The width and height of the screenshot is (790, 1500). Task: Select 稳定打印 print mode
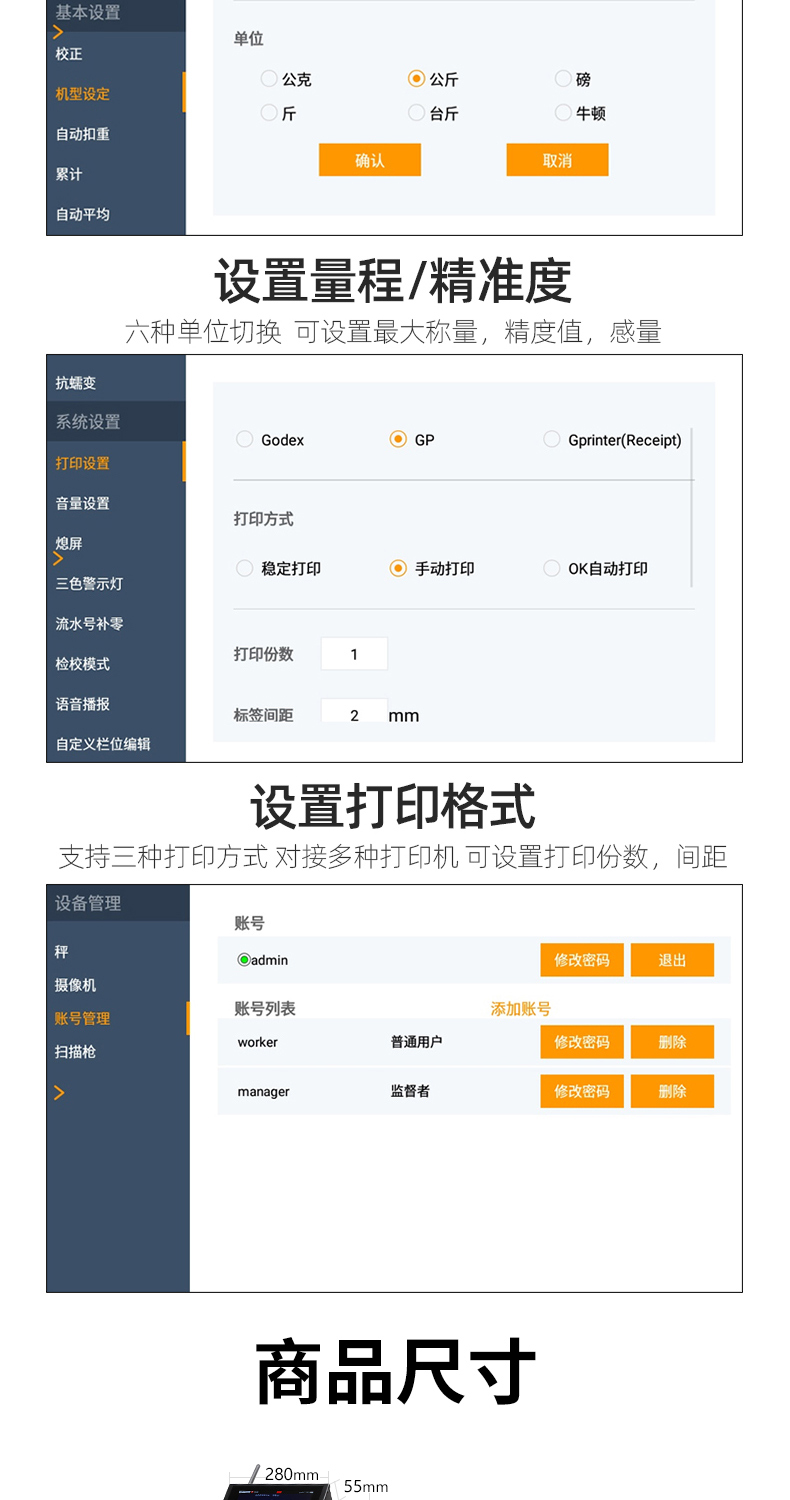[244, 568]
